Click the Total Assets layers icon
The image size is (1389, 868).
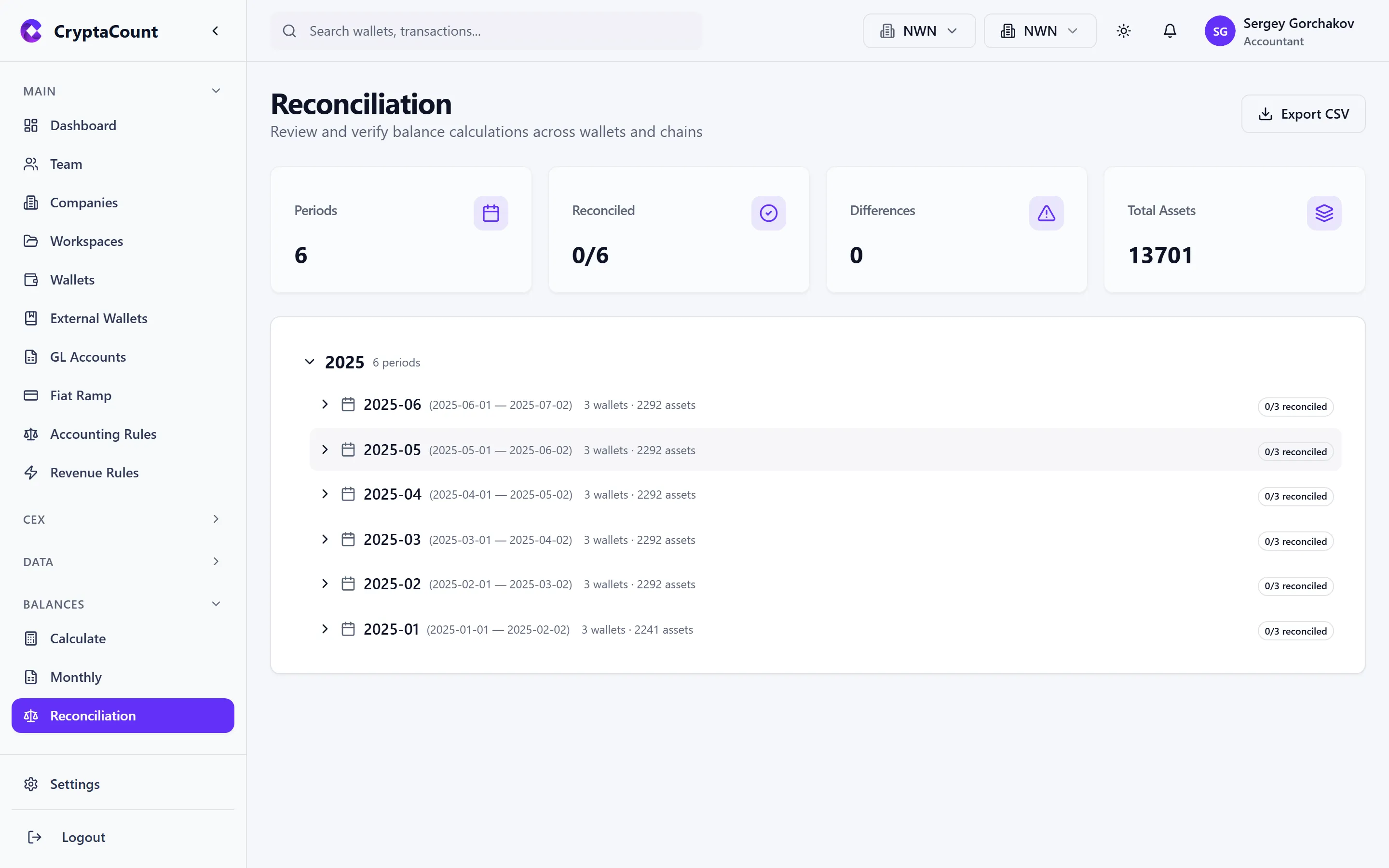1324,213
